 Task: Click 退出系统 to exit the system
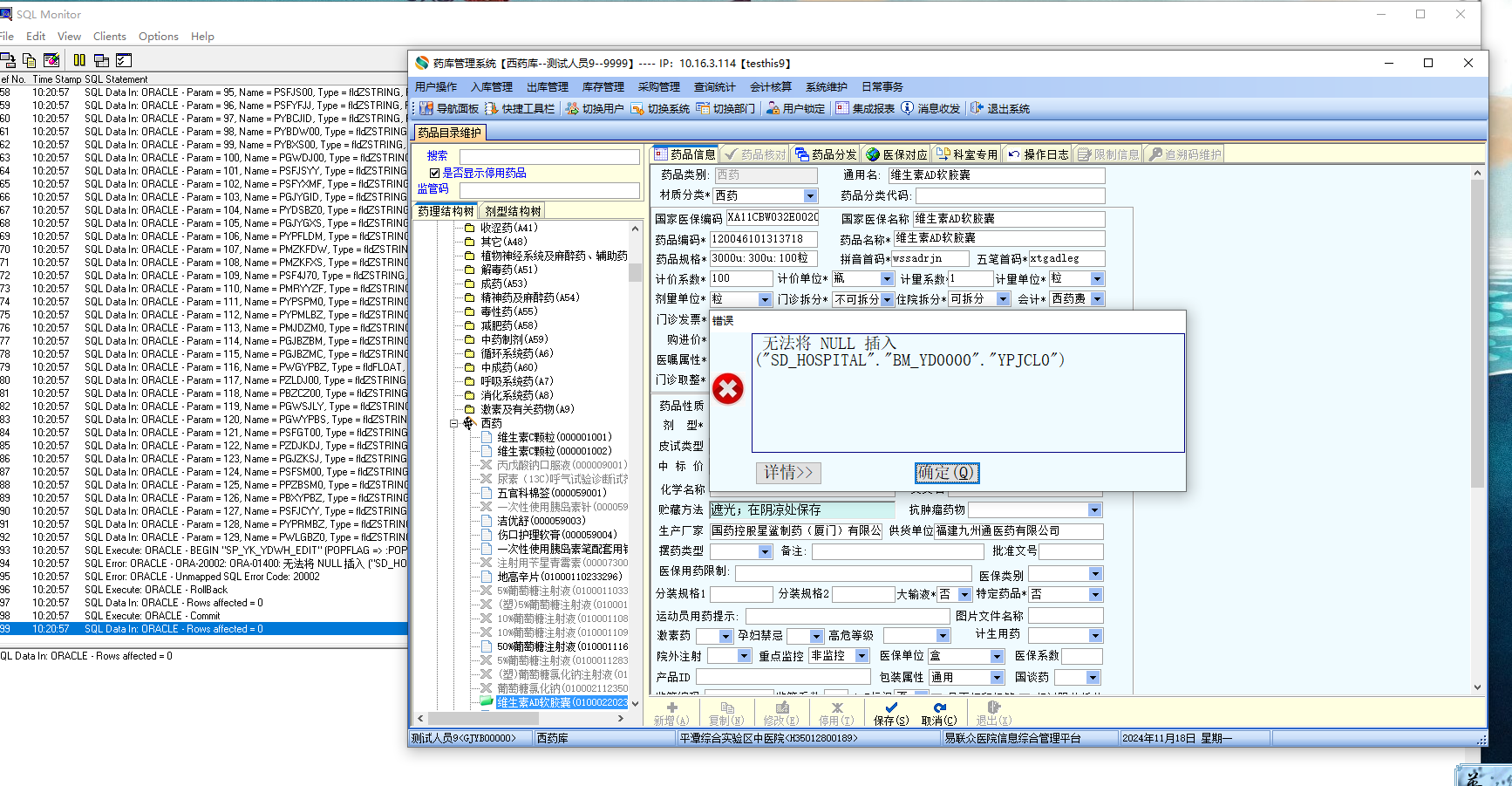point(1000,108)
